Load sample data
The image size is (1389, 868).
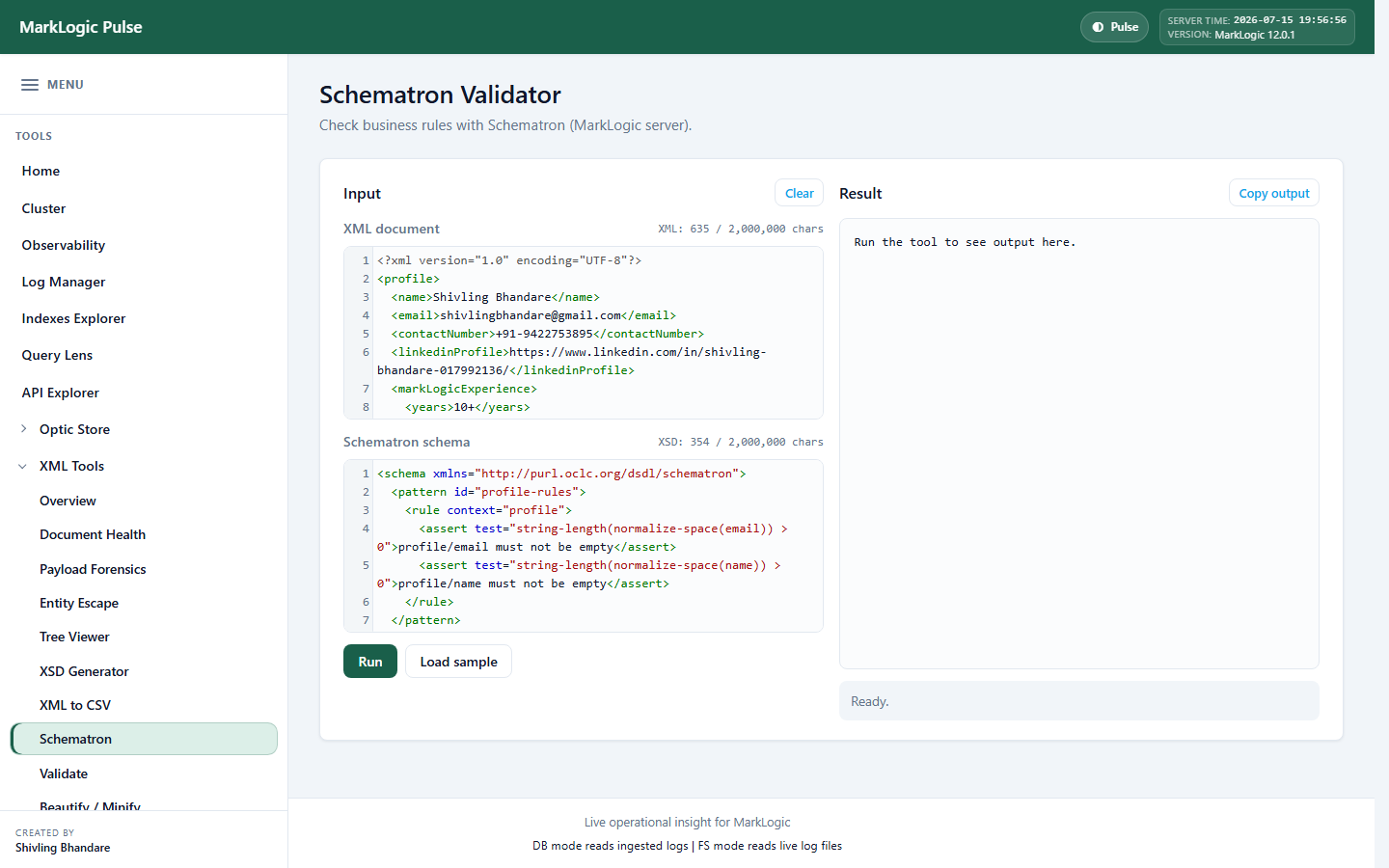click(458, 662)
